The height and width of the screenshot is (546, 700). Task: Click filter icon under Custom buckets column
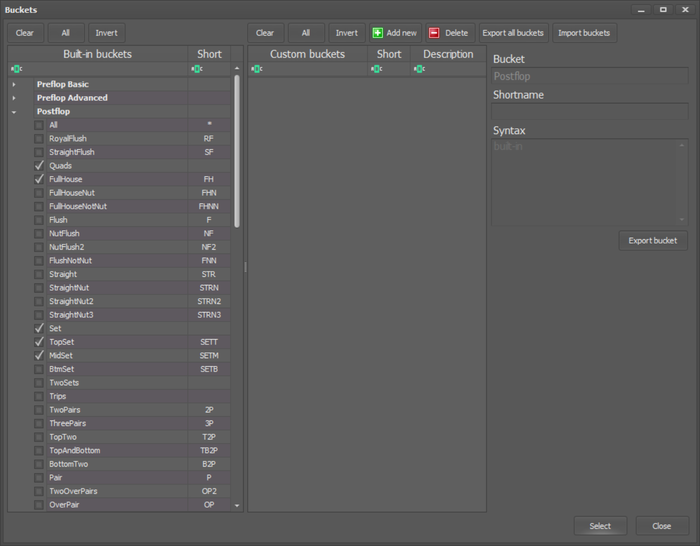(x=257, y=69)
